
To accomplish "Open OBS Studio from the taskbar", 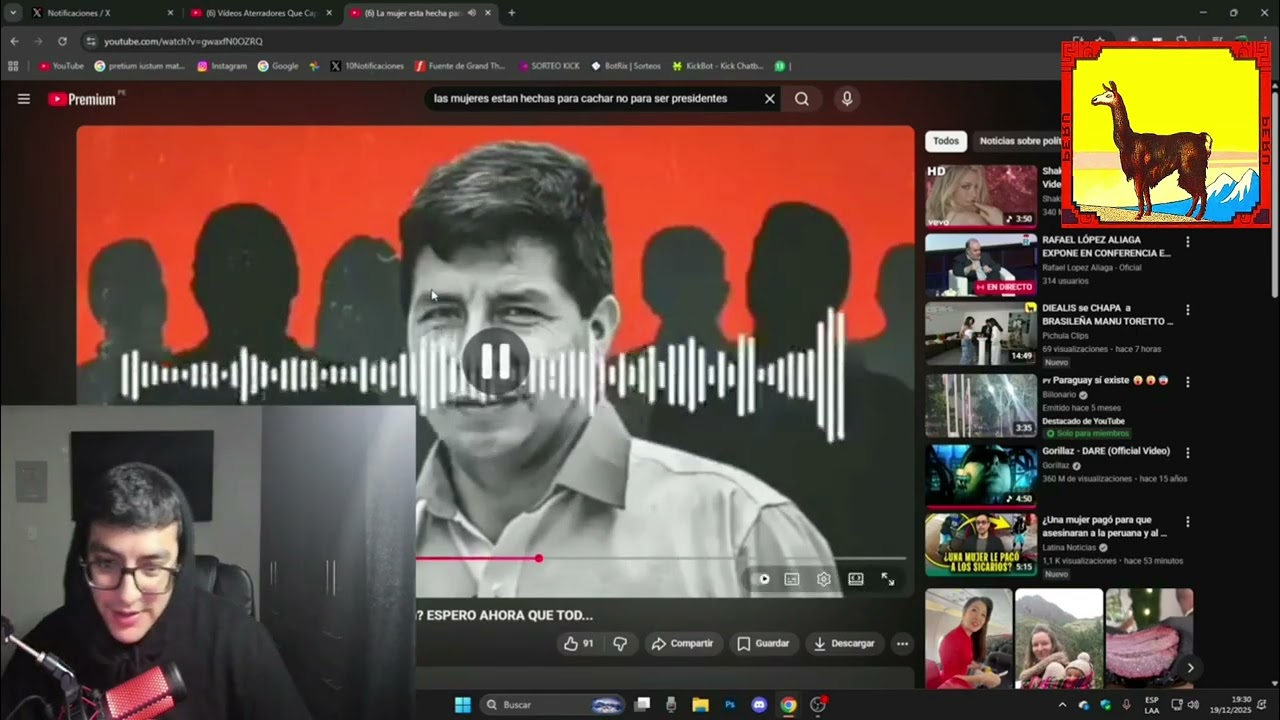I will tap(818, 705).
